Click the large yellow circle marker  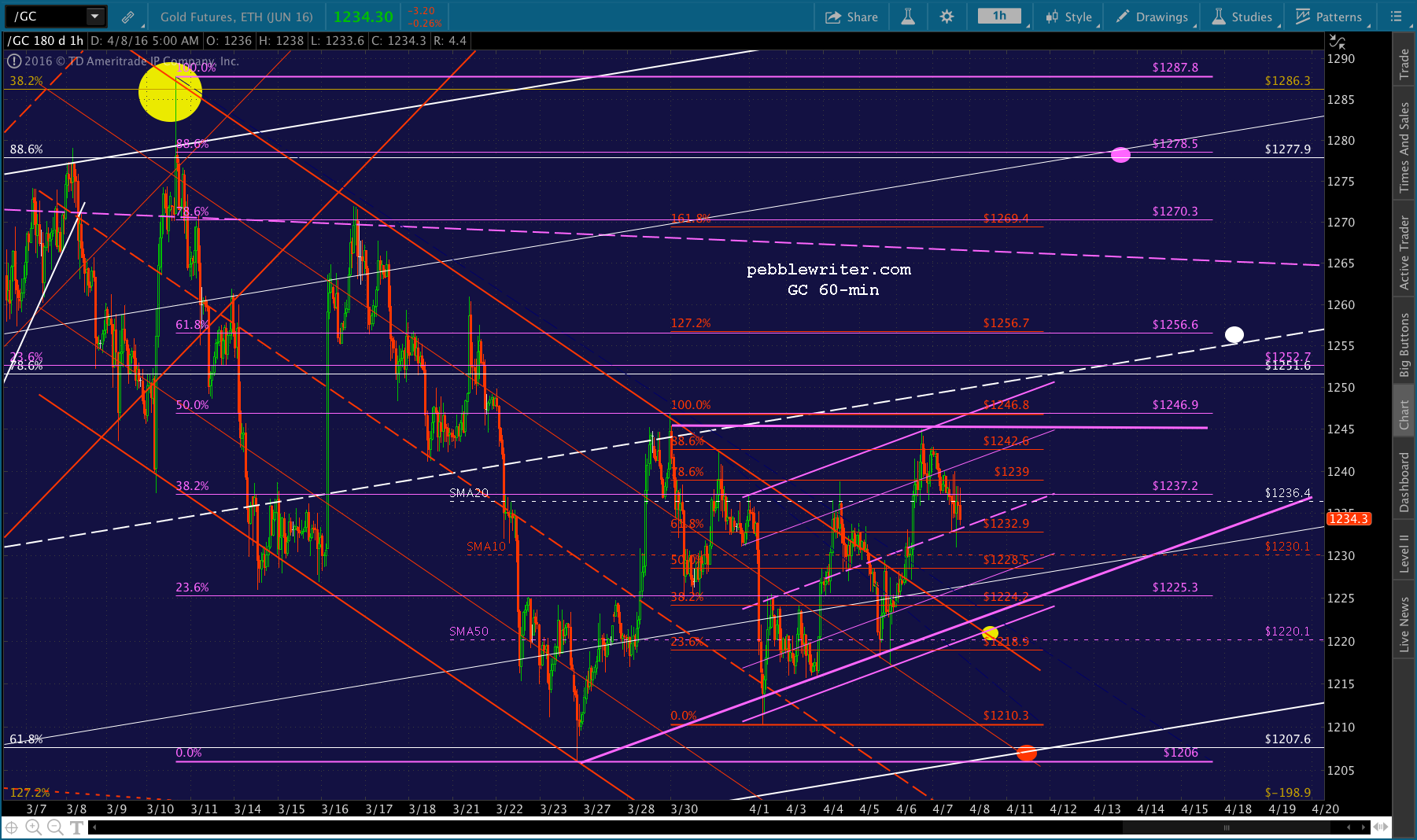[x=170, y=92]
